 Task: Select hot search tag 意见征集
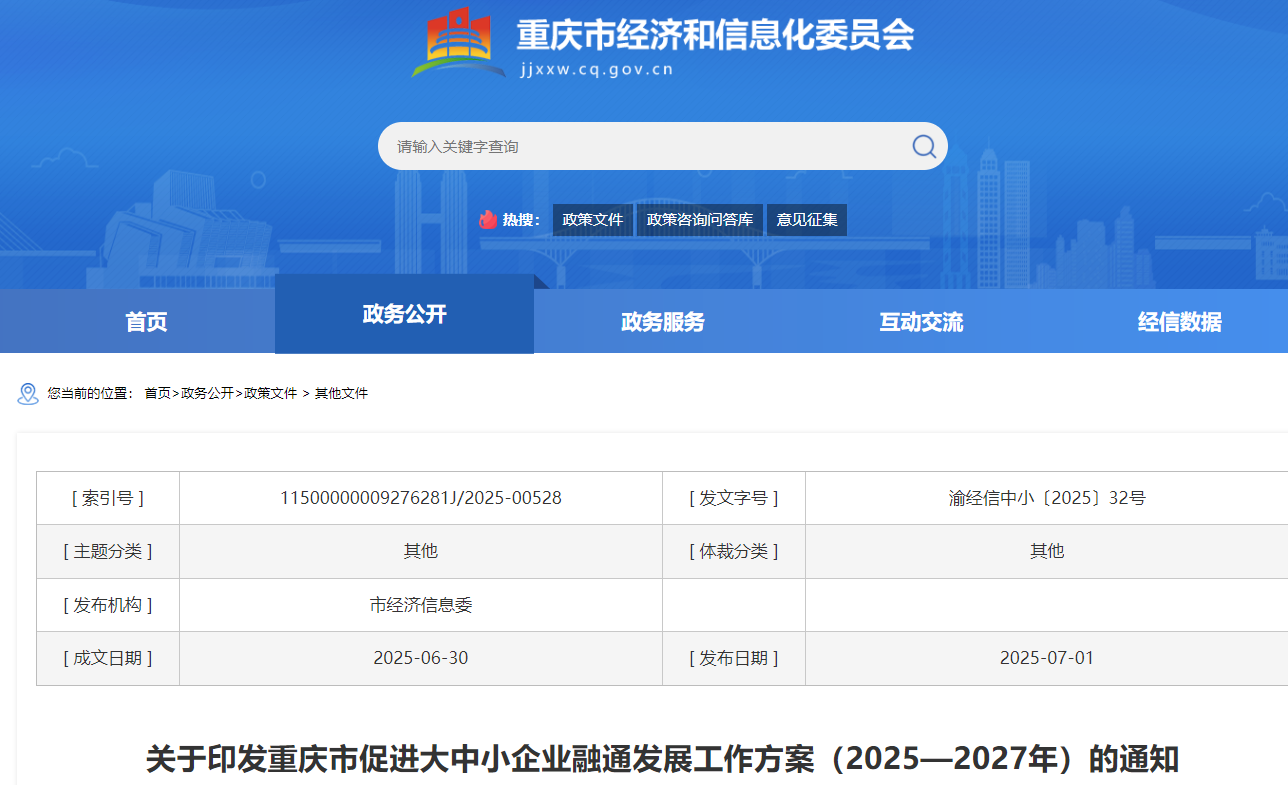pos(807,220)
